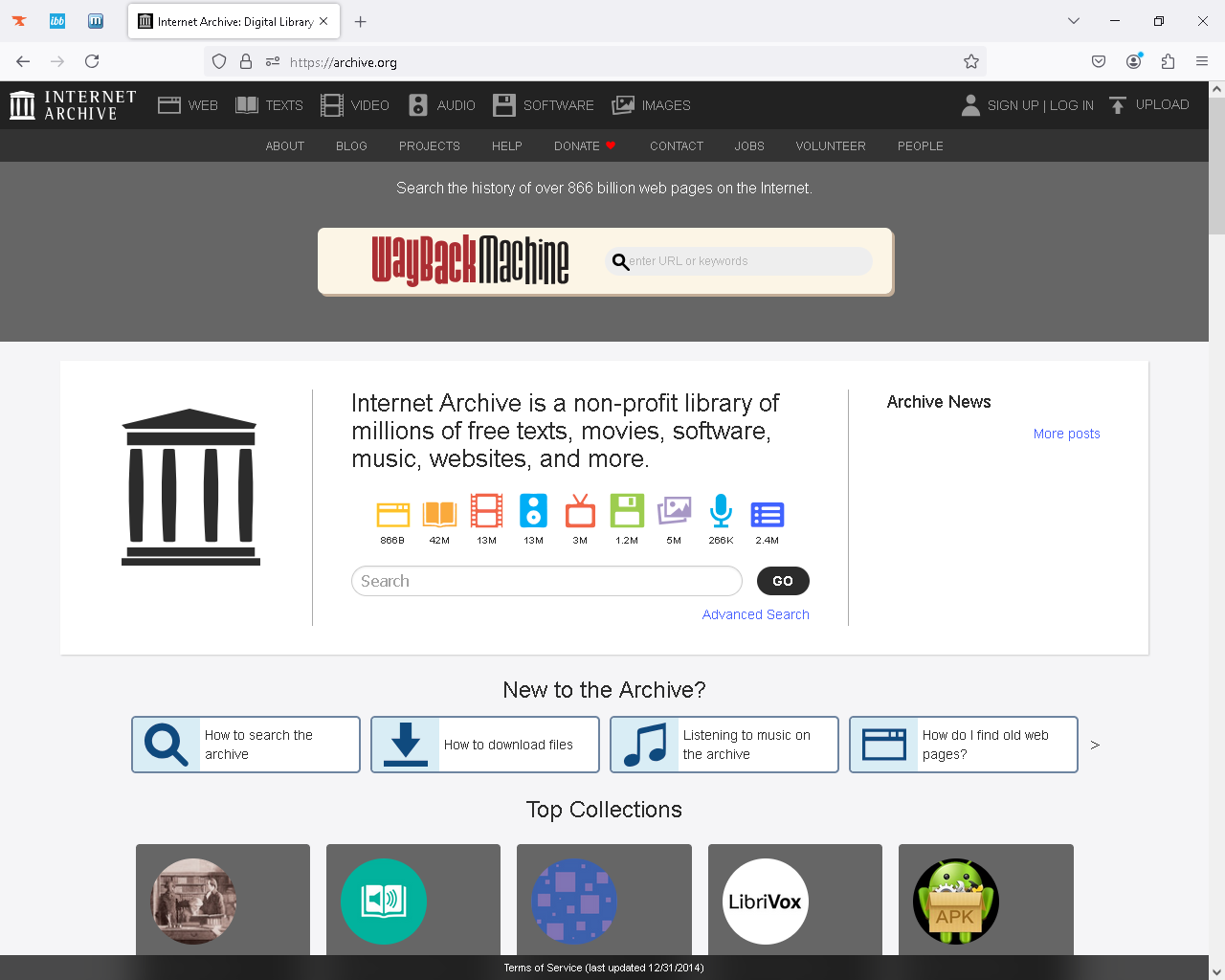This screenshot has width=1225, height=980.
Task: Go to the PROJECTS menu item
Action: [x=430, y=146]
